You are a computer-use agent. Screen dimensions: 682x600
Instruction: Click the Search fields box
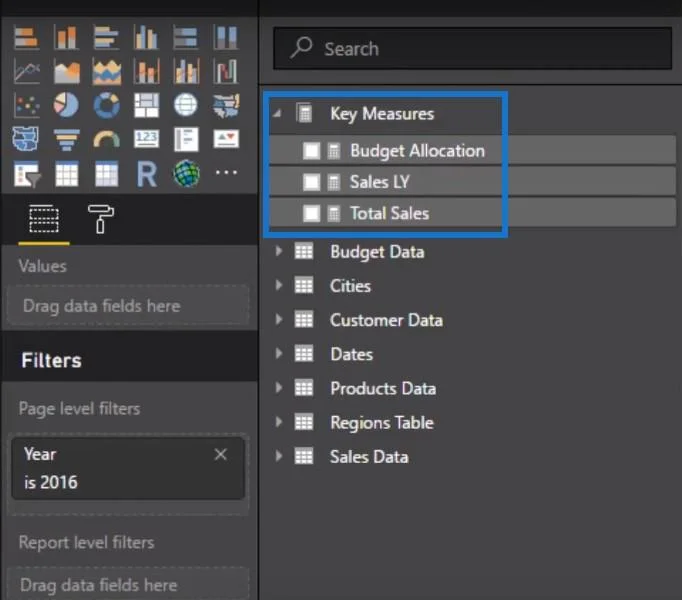tap(472, 48)
